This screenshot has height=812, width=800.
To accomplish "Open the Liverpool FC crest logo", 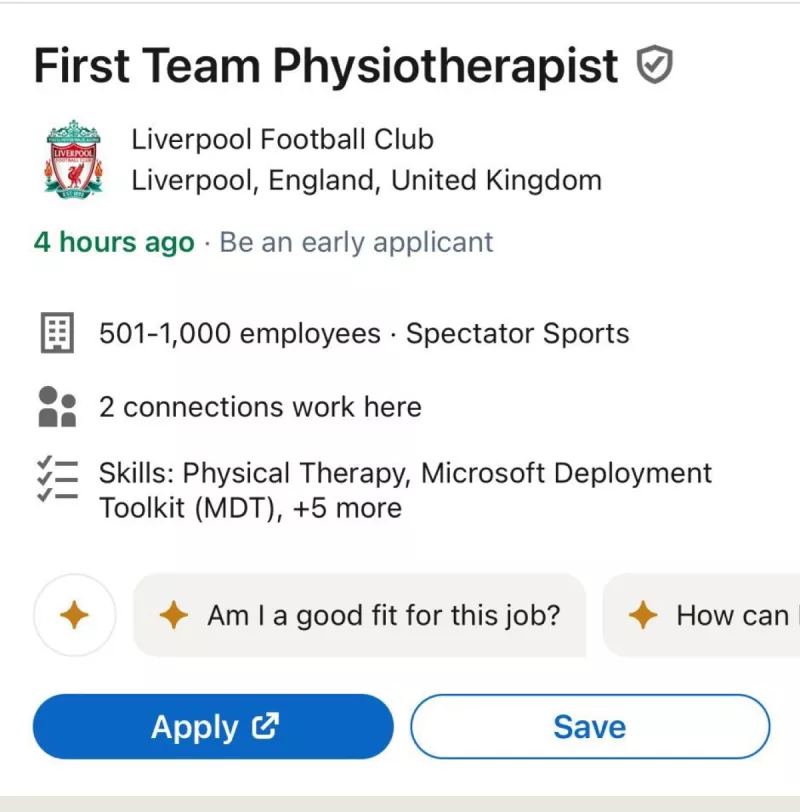I will click(x=73, y=159).
